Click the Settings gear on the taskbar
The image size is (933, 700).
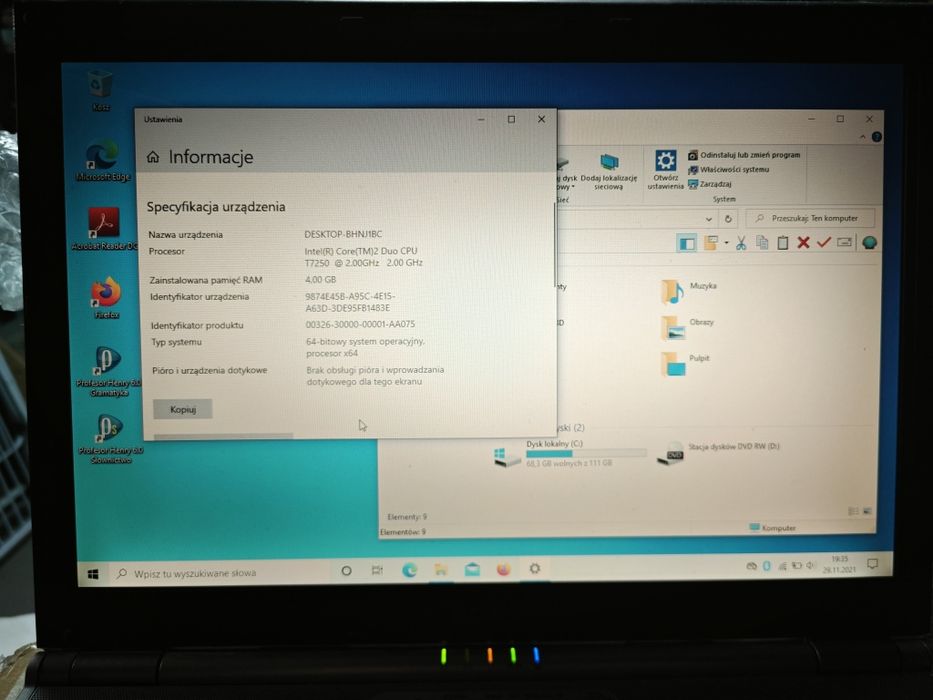(535, 569)
